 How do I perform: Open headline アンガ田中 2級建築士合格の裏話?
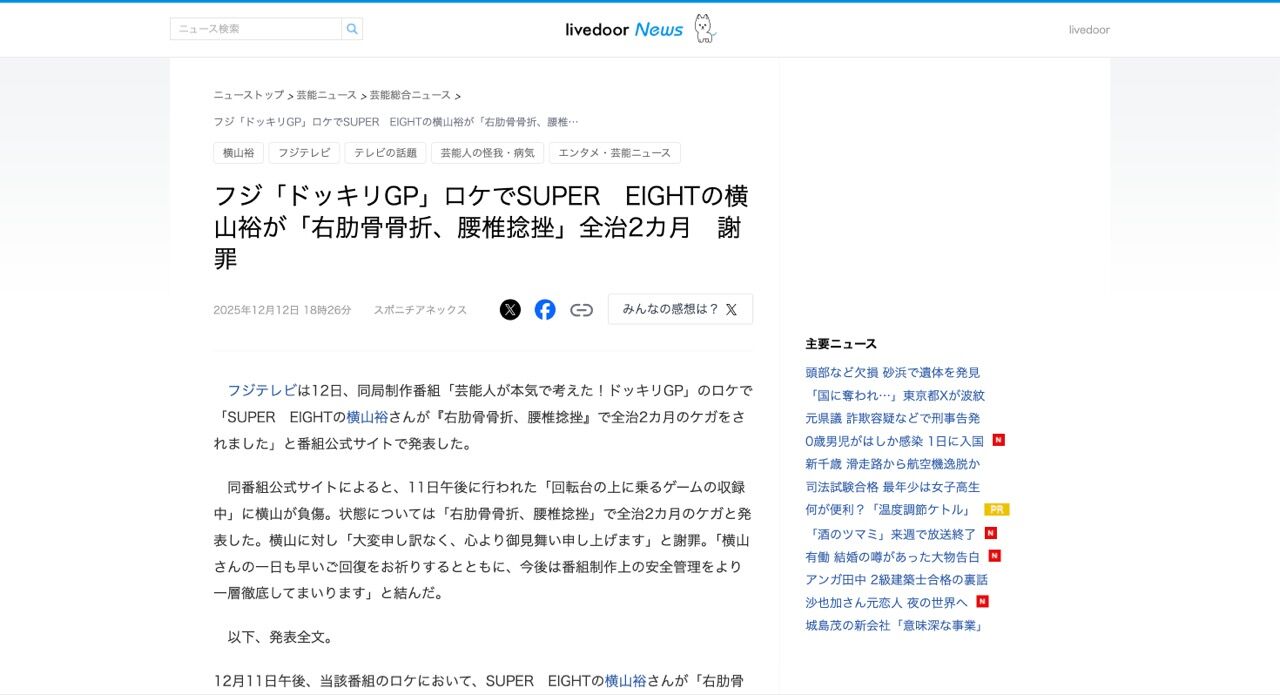click(x=897, y=580)
